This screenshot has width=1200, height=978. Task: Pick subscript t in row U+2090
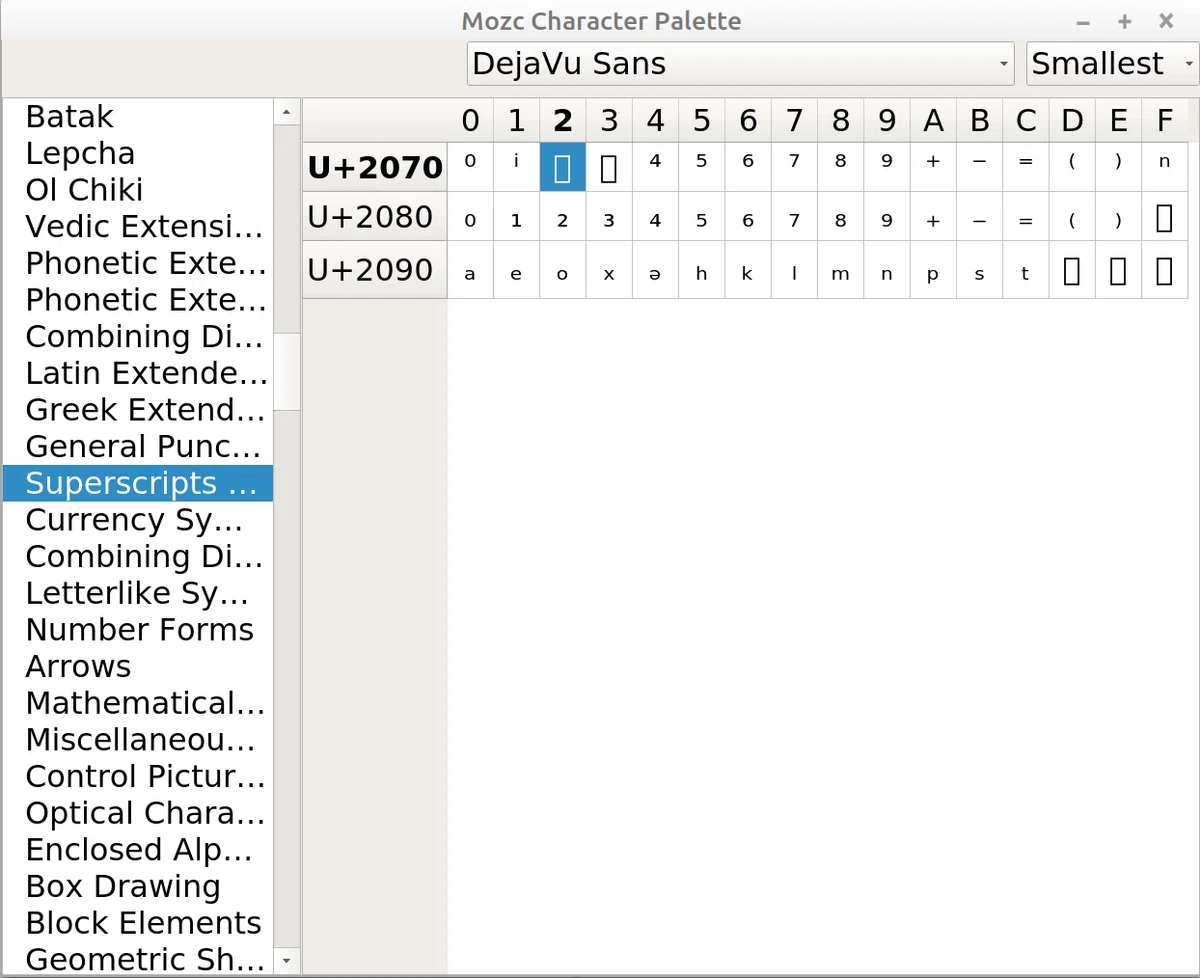(1025, 271)
